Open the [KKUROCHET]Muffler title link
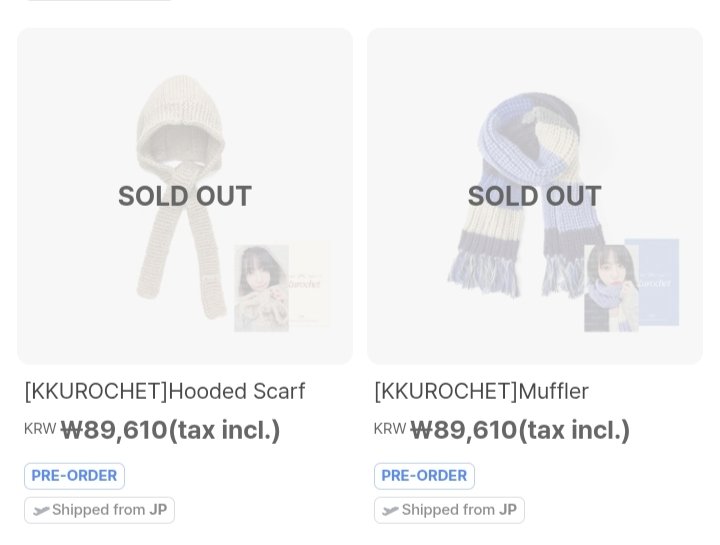This screenshot has width=720, height=545. coord(481,391)
